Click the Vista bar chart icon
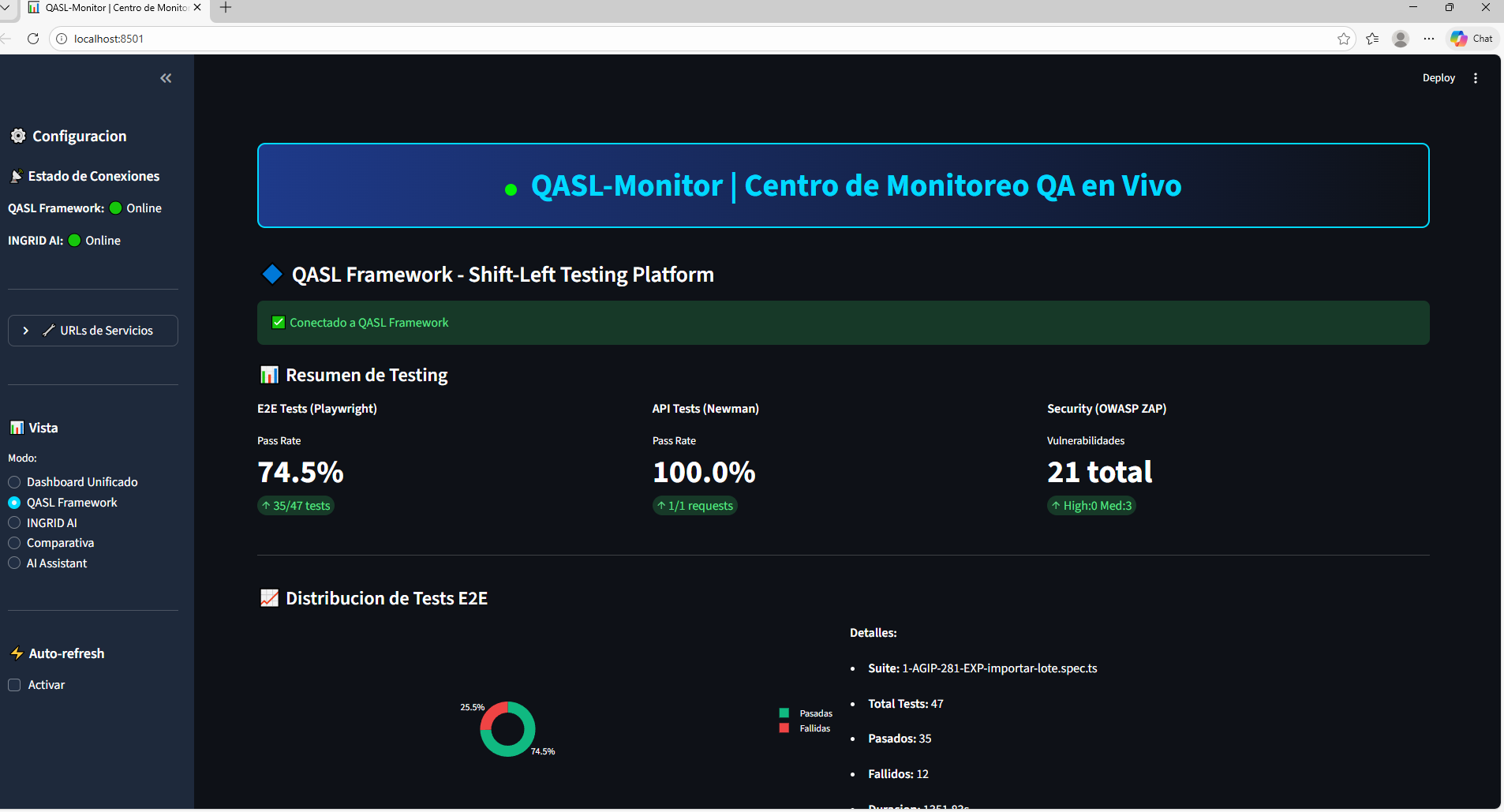 [17, 427]
